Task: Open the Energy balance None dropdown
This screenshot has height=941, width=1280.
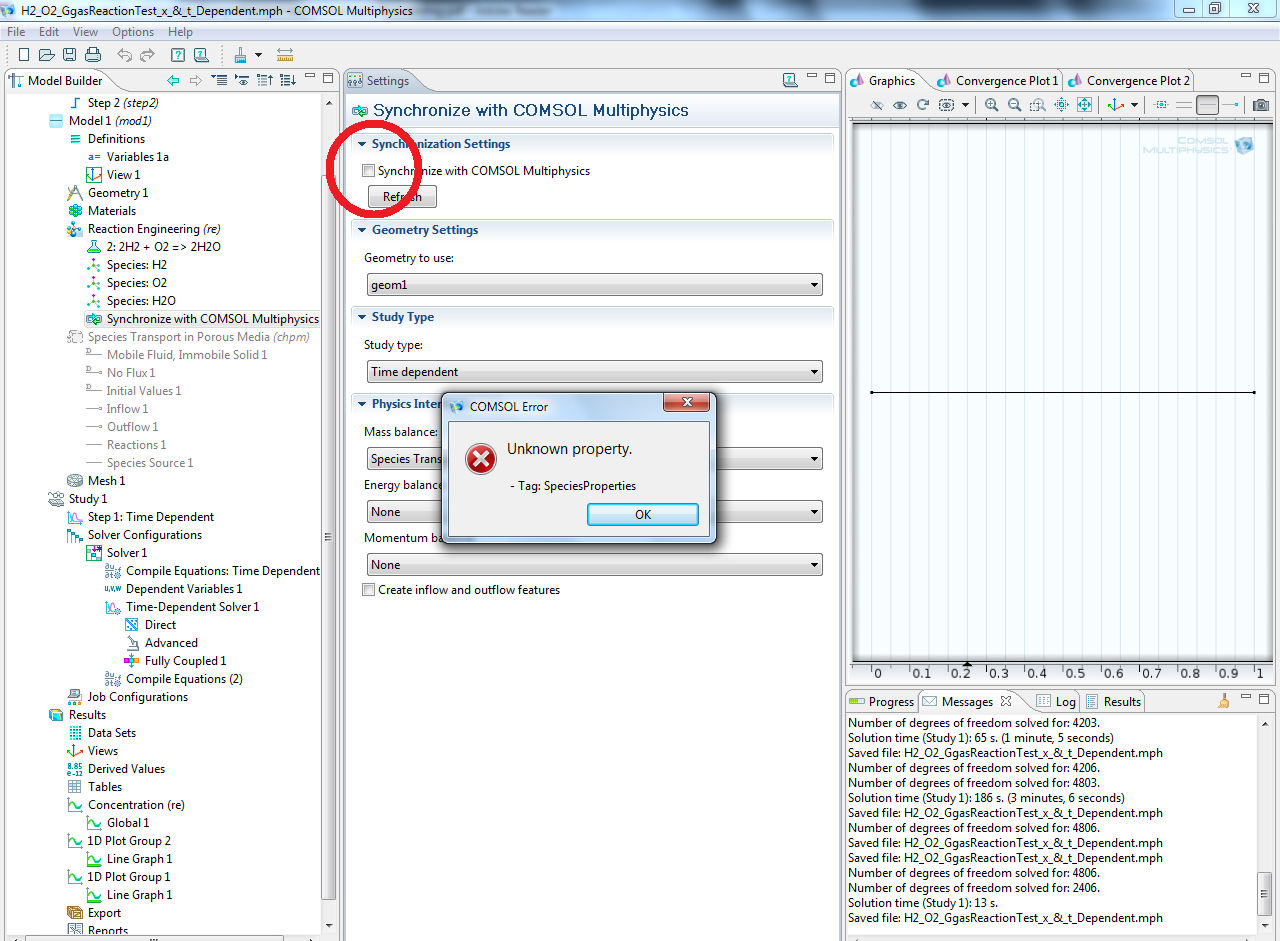Action: click(x=595, y=512)
